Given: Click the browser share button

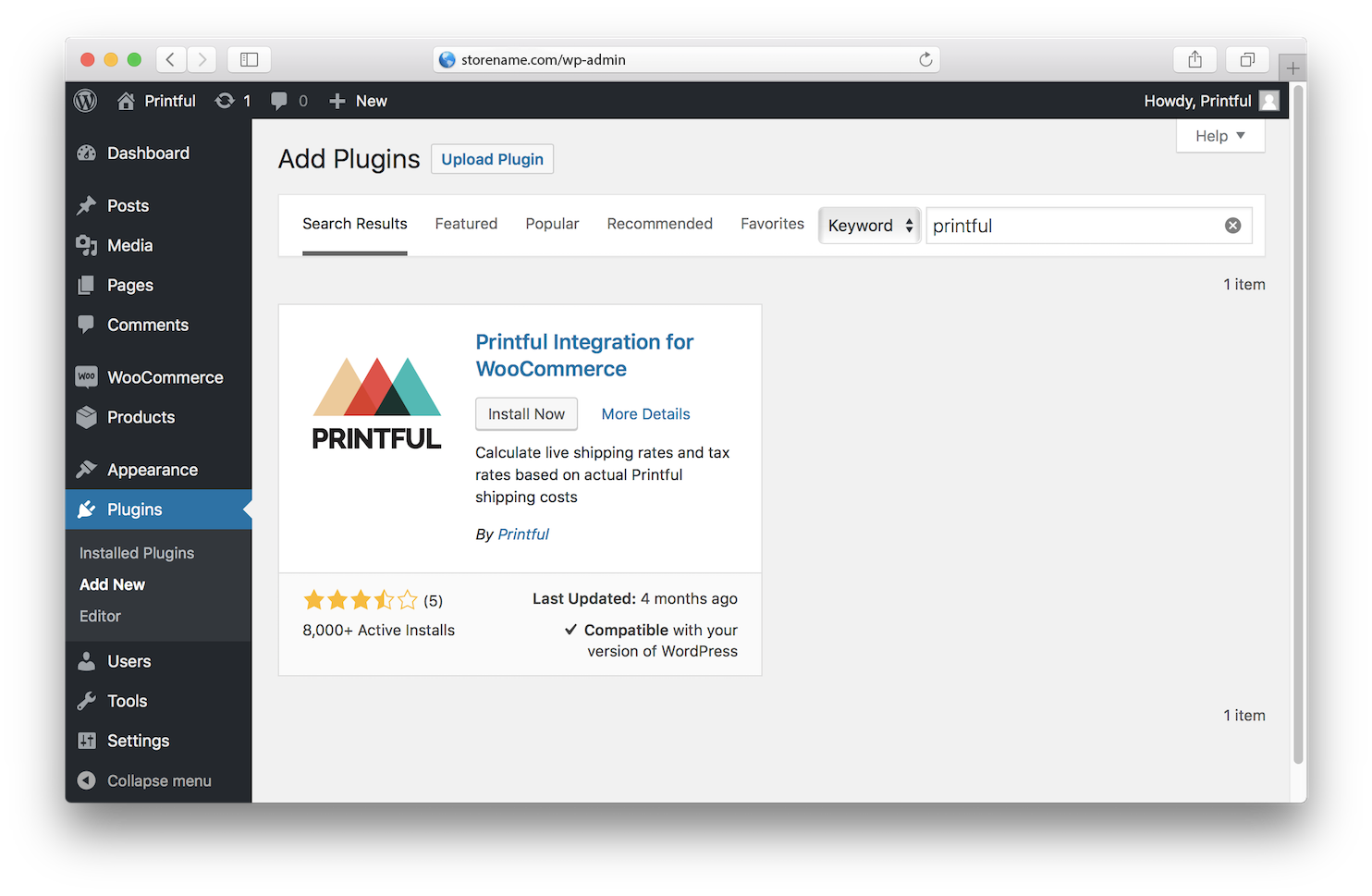Looking at the screenshot, I should coord(1194,59).
